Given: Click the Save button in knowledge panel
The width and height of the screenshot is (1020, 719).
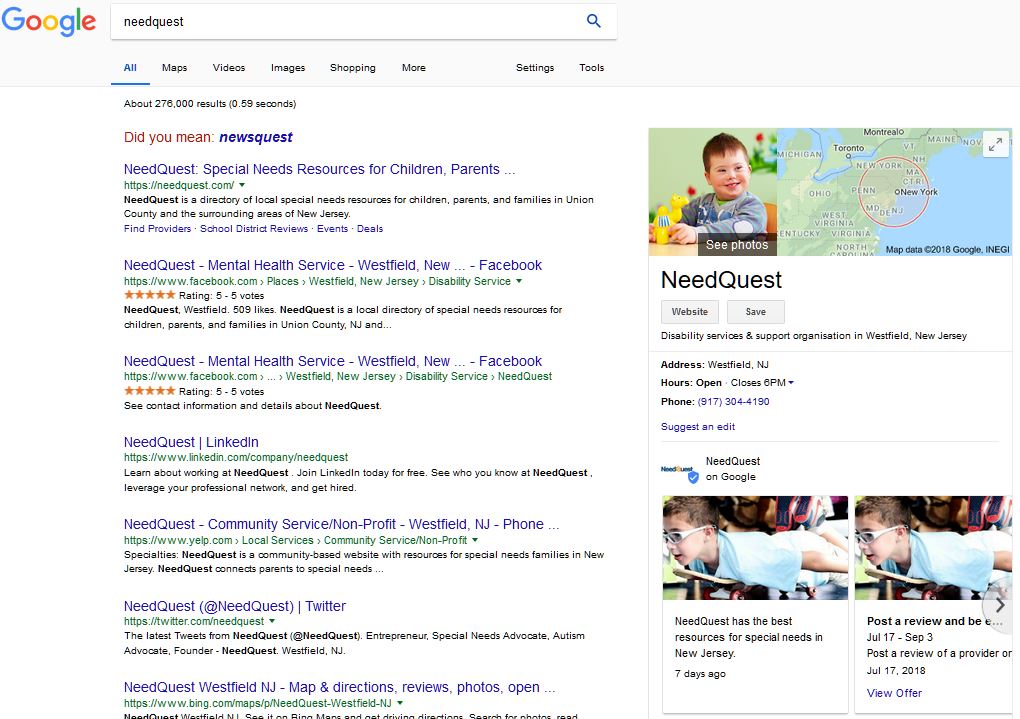Looking at the screenshot, I should point(755,312).
